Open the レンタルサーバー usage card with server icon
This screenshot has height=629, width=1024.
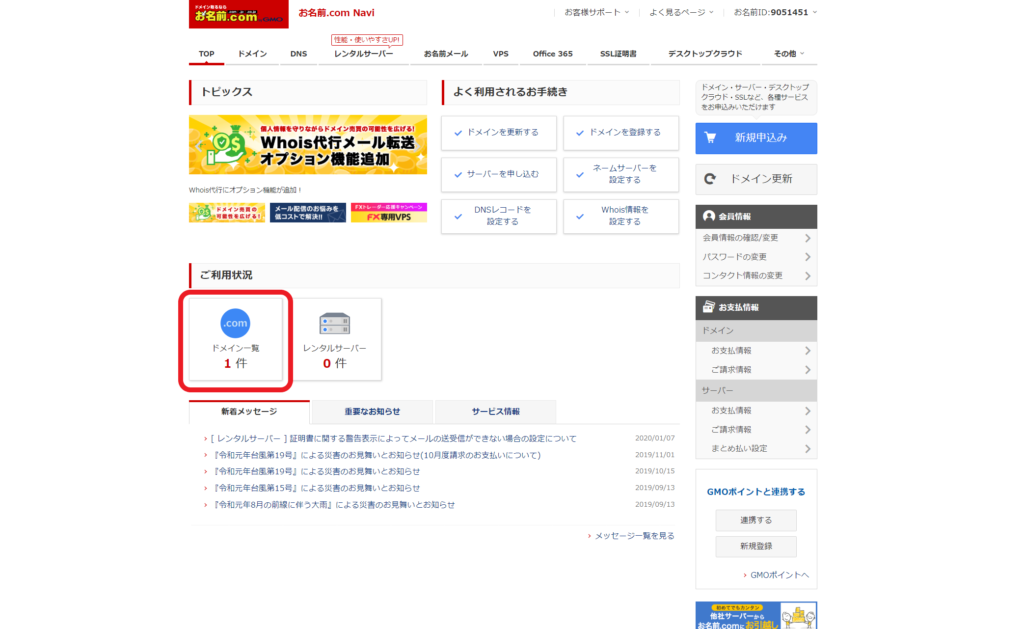tap(334, 340)
